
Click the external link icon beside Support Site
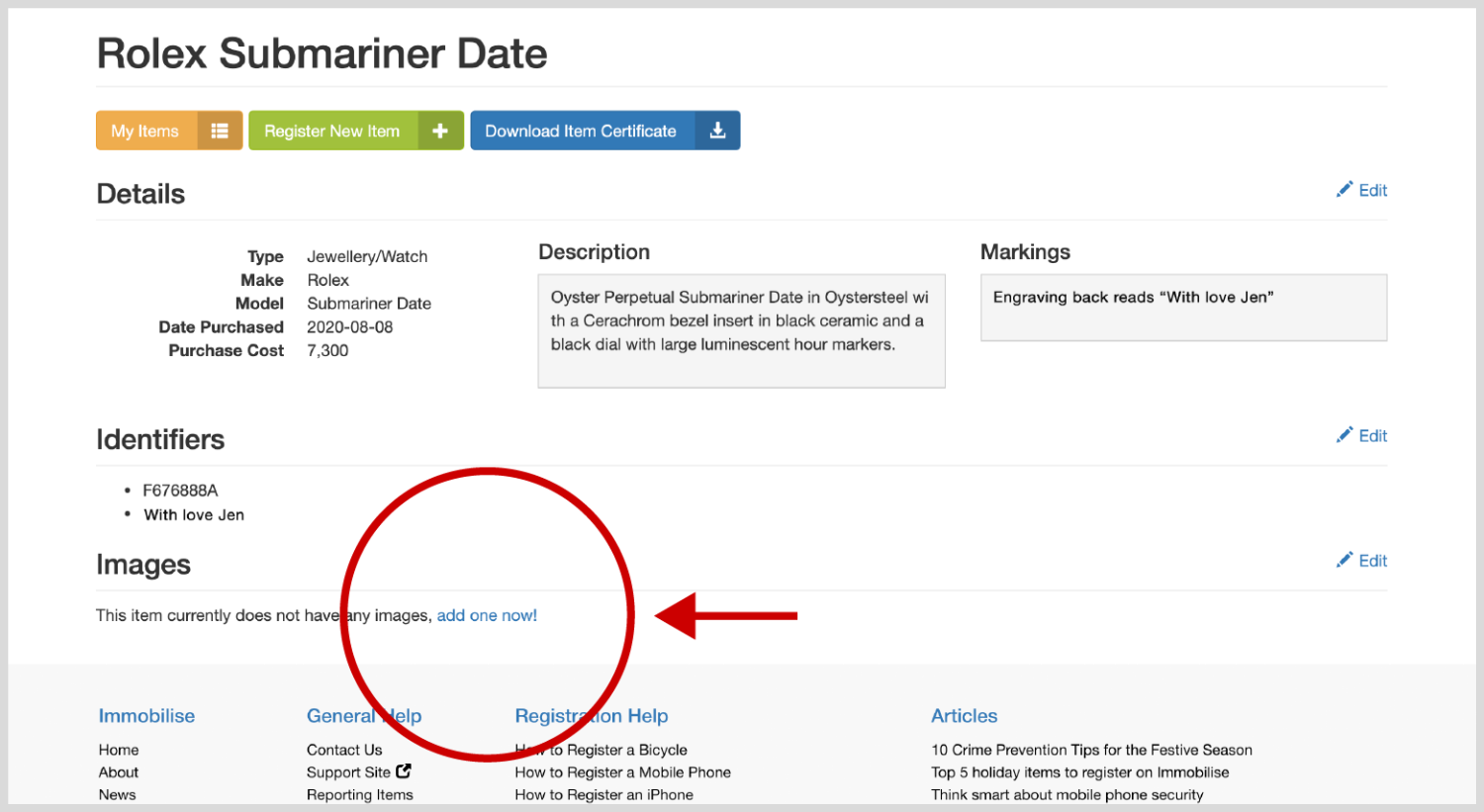coord(404,771)
